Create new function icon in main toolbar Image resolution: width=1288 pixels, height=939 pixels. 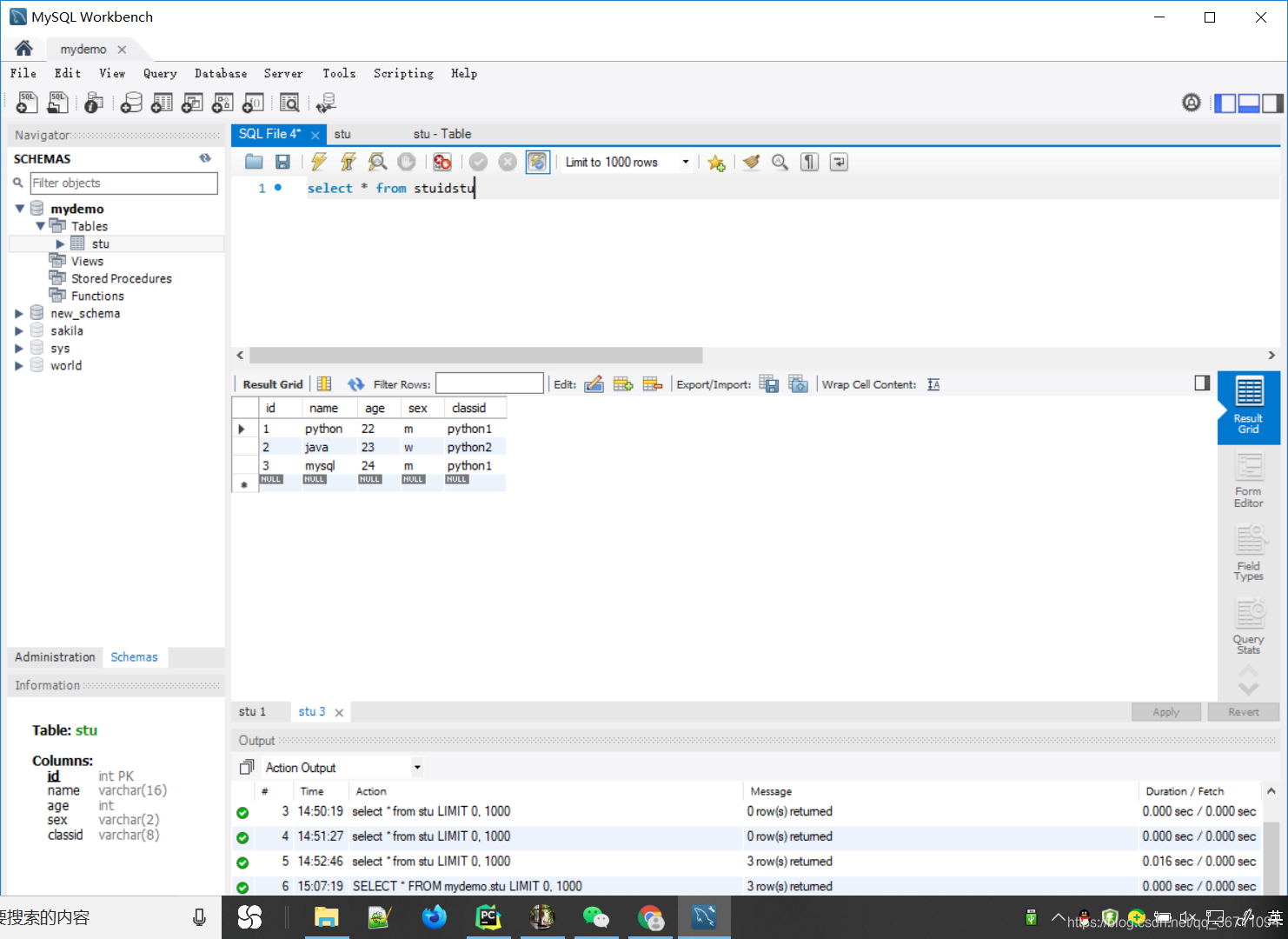pos(253,103)
